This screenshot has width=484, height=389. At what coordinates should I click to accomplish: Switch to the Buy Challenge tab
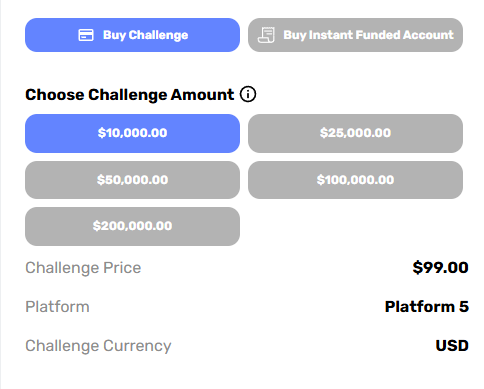pyautogui.click(x=132, y=35)
